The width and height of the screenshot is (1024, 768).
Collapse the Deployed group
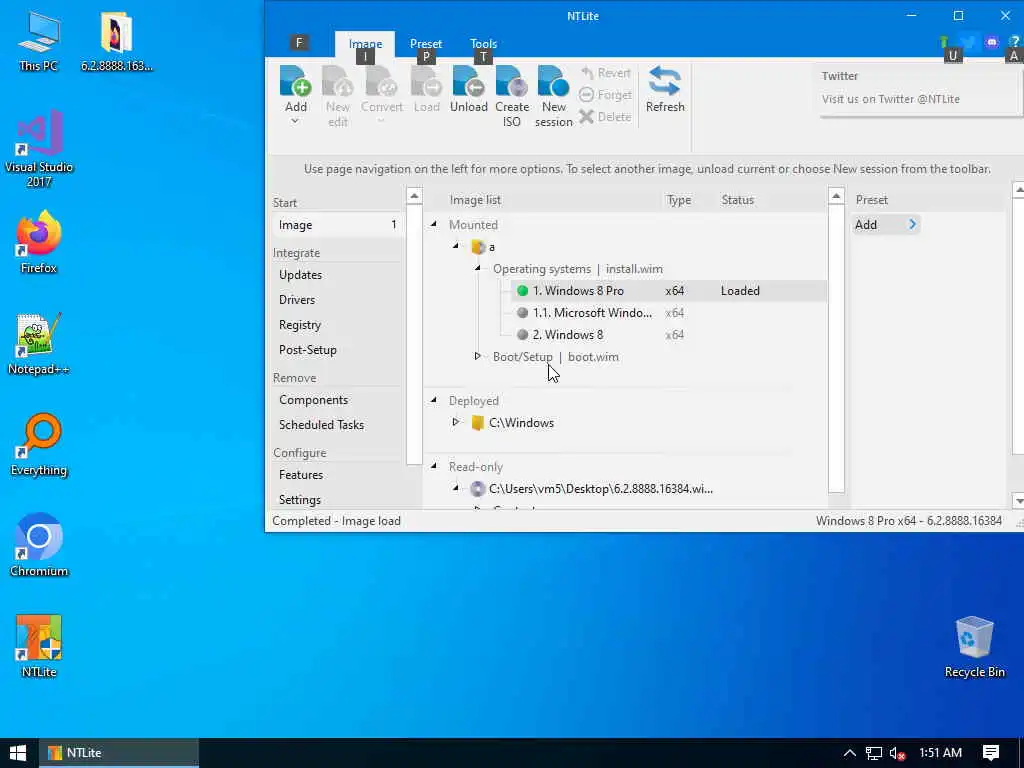coord(434,400)
